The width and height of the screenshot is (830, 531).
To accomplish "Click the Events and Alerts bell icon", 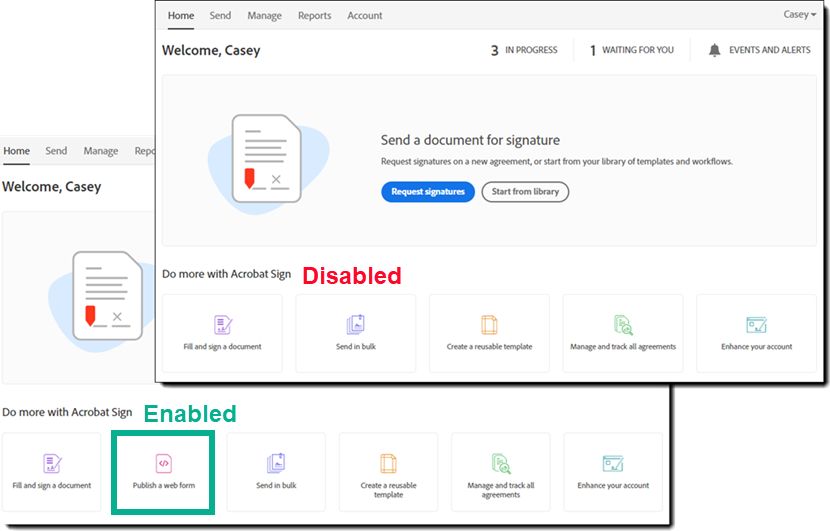I will coord(715,50).
